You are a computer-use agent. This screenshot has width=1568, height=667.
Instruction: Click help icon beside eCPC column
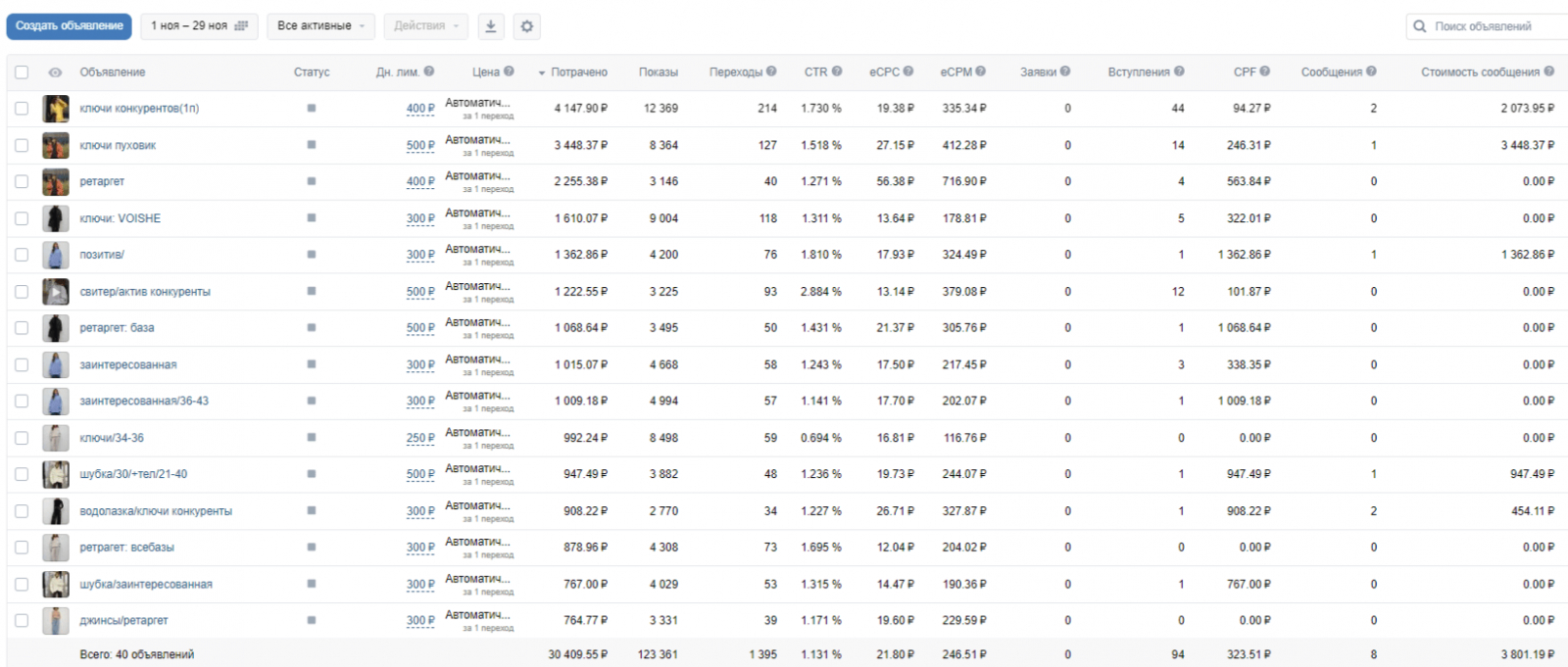pos(908,71)
